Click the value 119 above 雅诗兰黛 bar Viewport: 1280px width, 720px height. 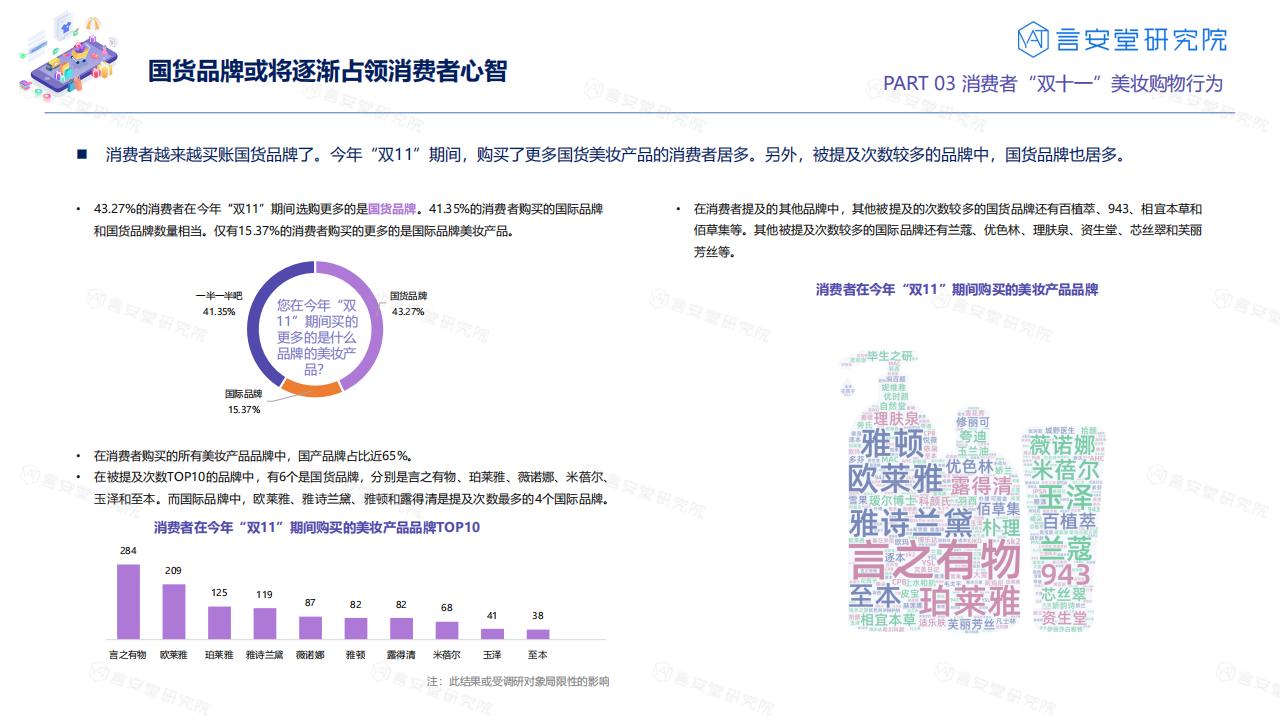coord(264,595)
